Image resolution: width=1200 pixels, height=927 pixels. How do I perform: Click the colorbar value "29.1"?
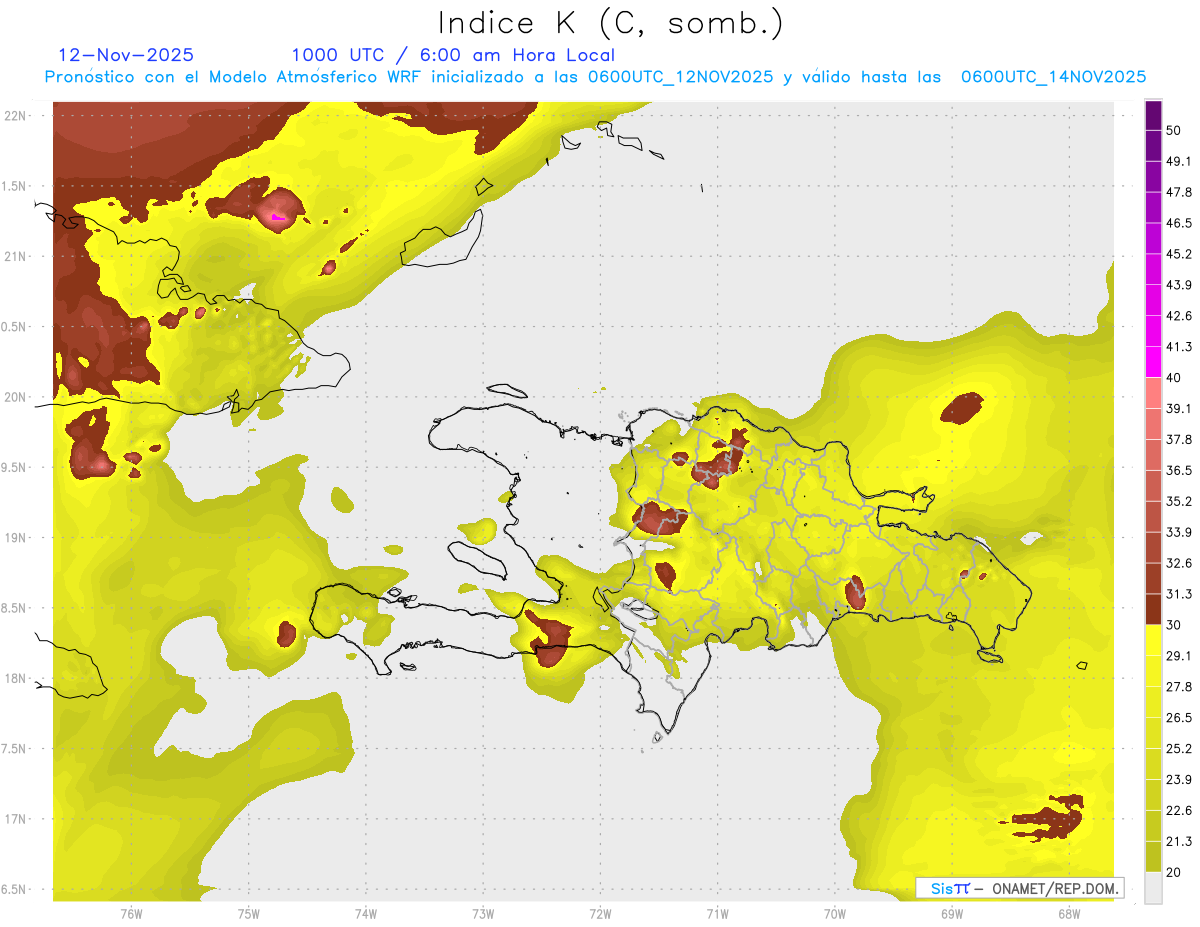click(1179, 655)
